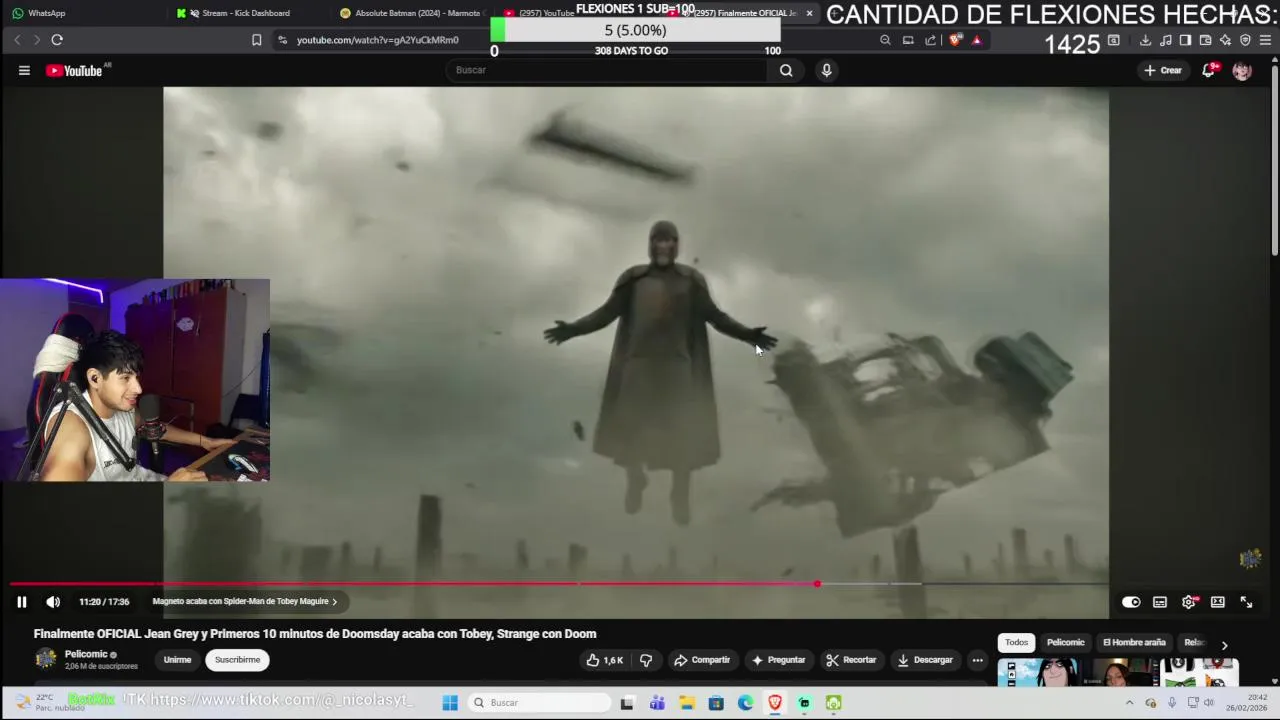Image resolution: width=1280 pixels, height=720 pixels.
Task: Click the taskbar Buscar search box
Action: point(540,703)
